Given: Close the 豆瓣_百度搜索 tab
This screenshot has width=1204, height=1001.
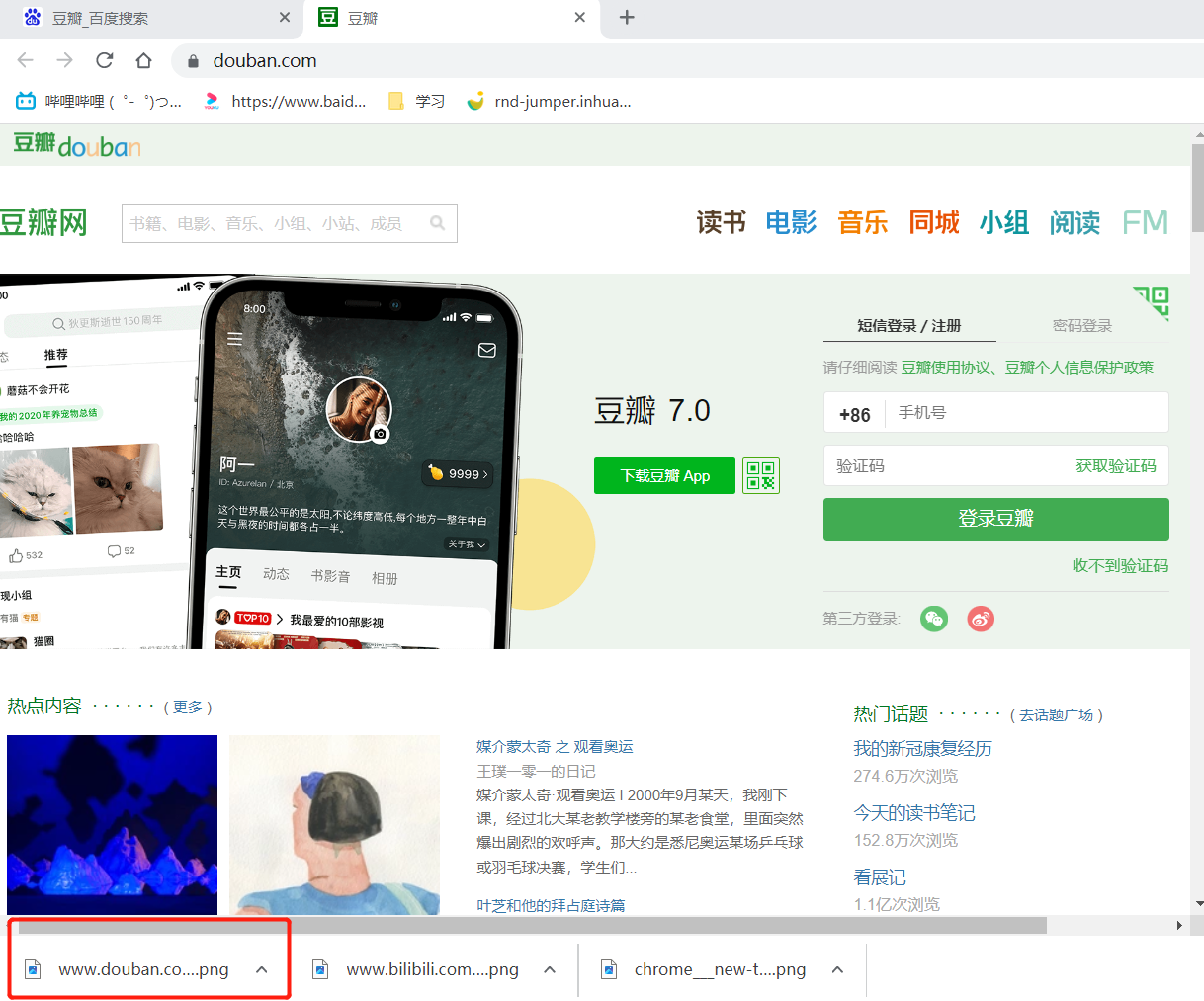Looking at the screenshot, I should pos(285,17).
